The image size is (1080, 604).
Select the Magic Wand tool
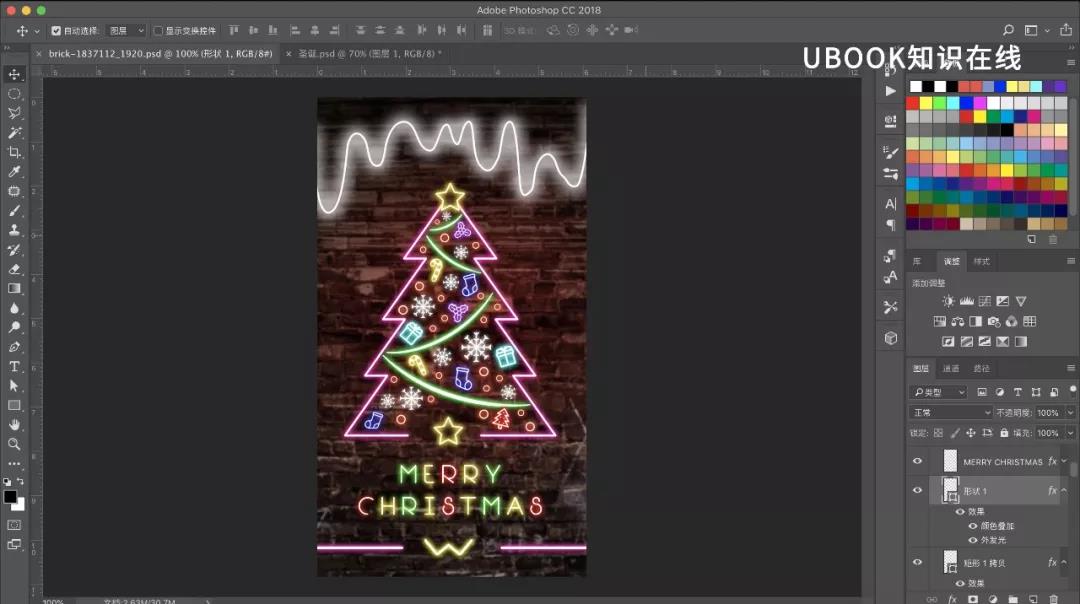pos(14,132)
